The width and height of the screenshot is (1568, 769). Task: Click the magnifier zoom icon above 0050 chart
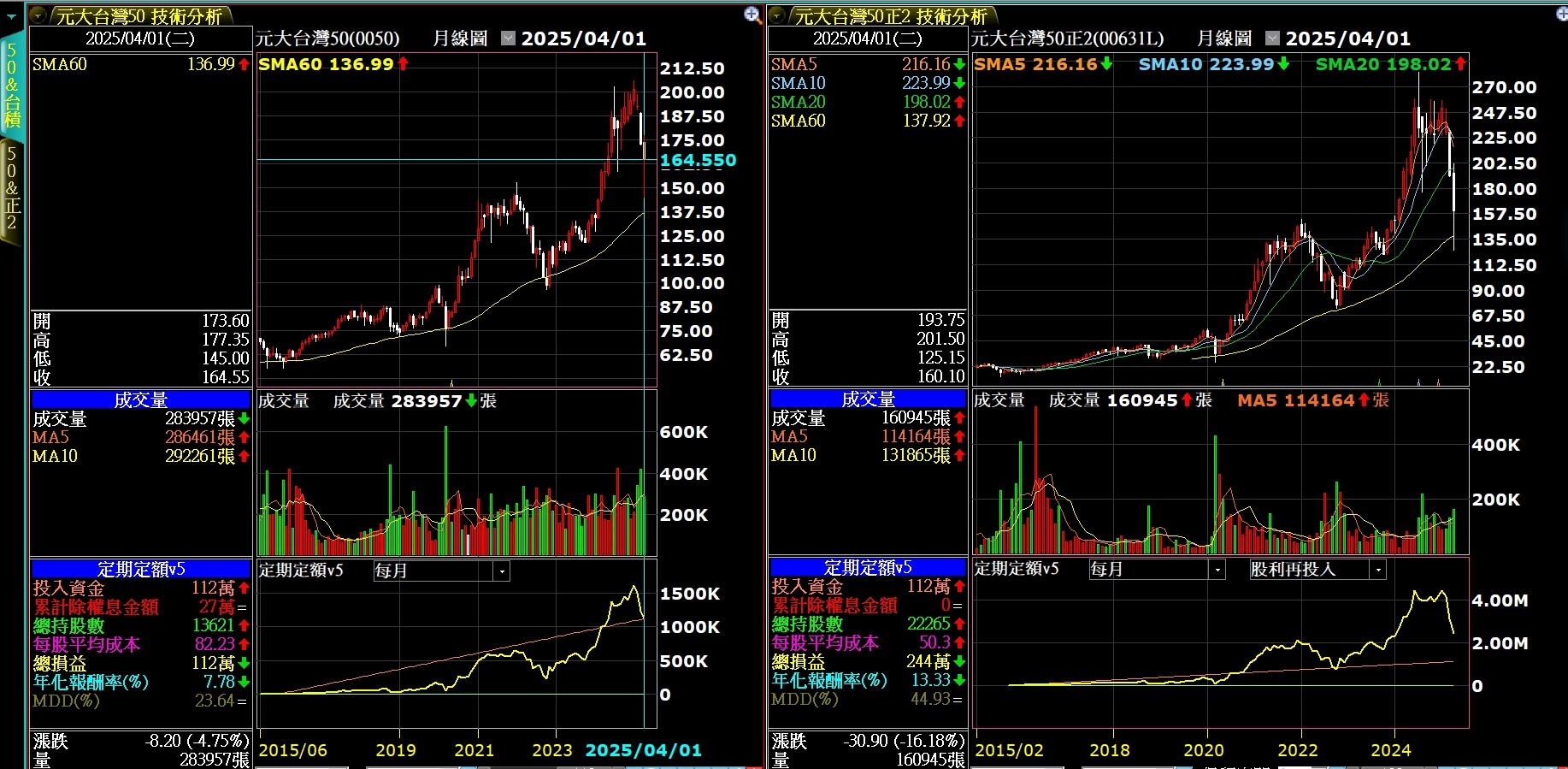click(x=752, y=15)
